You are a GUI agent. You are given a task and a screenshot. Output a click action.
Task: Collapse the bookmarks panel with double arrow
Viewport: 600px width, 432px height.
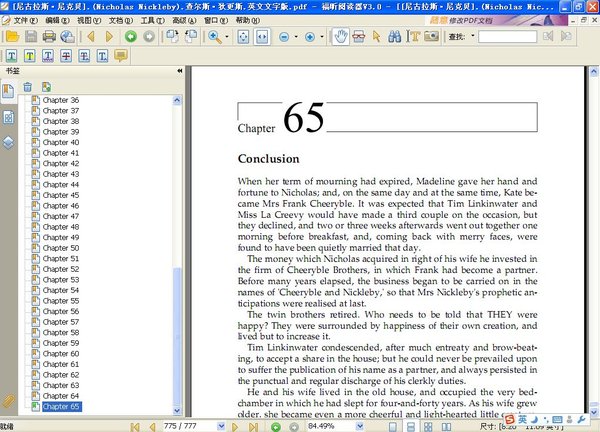(x=180, y=71)
